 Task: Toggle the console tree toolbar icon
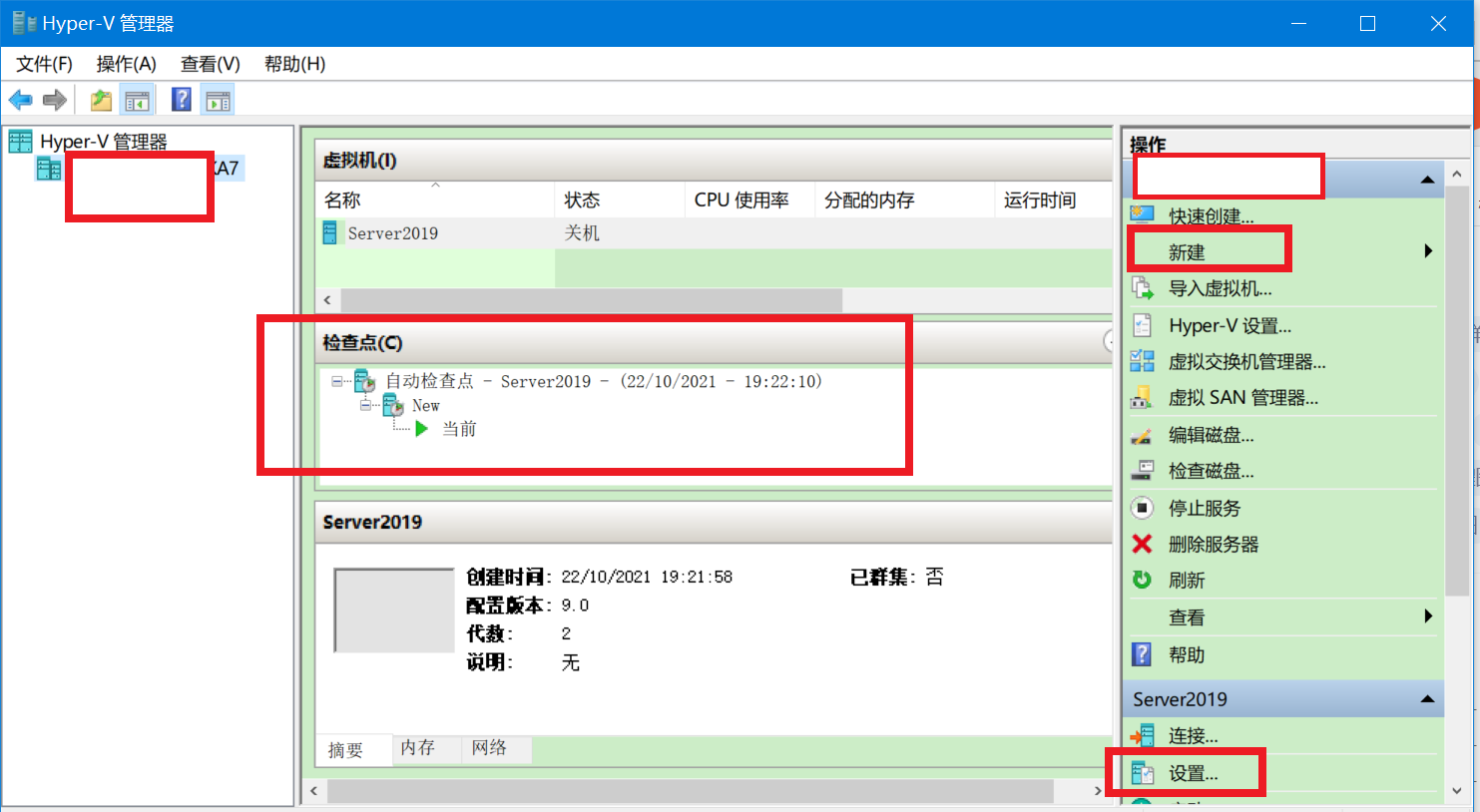[x=137, y=100]
